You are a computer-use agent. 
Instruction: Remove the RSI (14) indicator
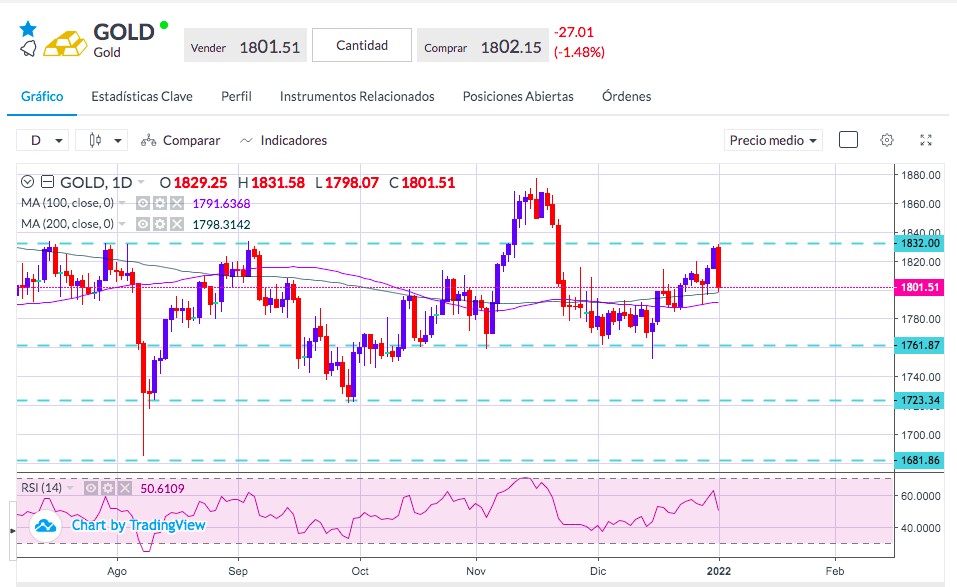[125, 488]
